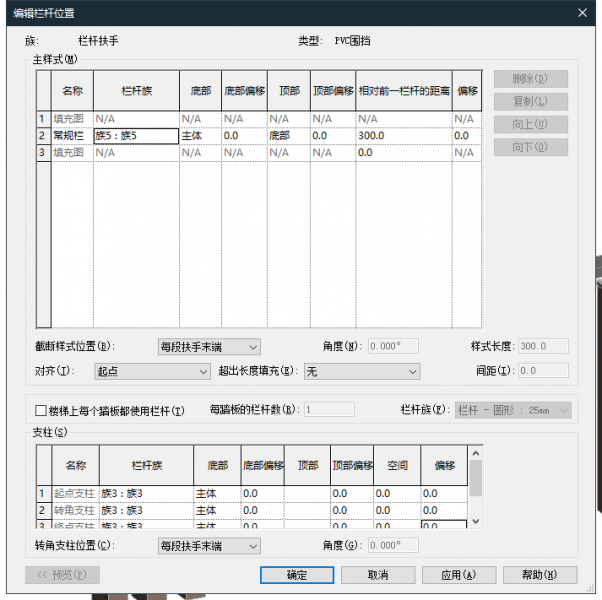Click the 起点支柱 row name cell
This screenshot has width=602, height=600.
pyautogui.click(x=75, y=494)
